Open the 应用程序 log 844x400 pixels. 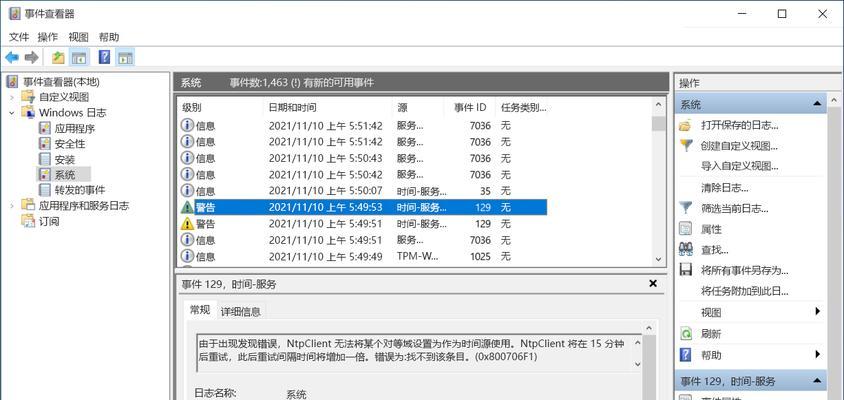pos(75,129)
